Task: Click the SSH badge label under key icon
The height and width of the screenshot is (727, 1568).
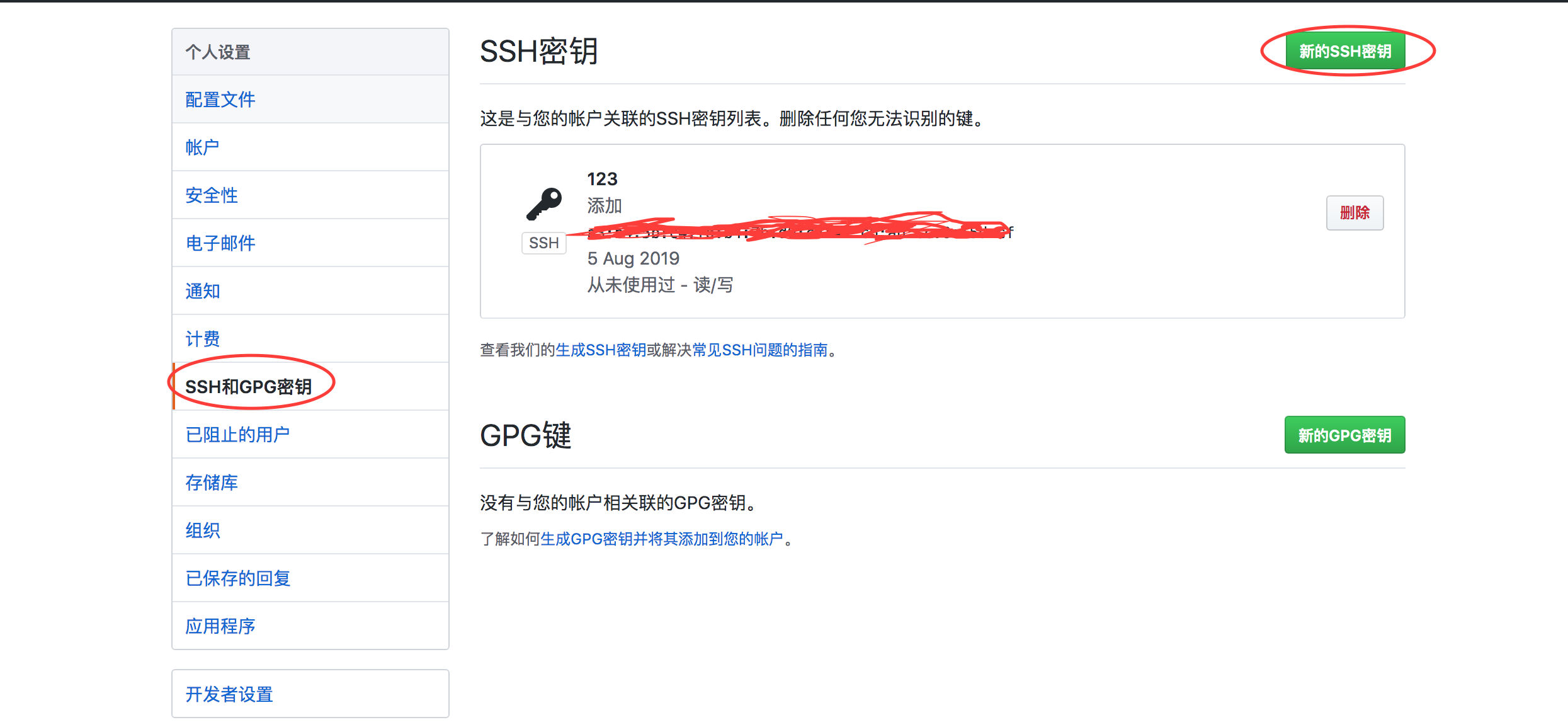Action: click(543, 243)
